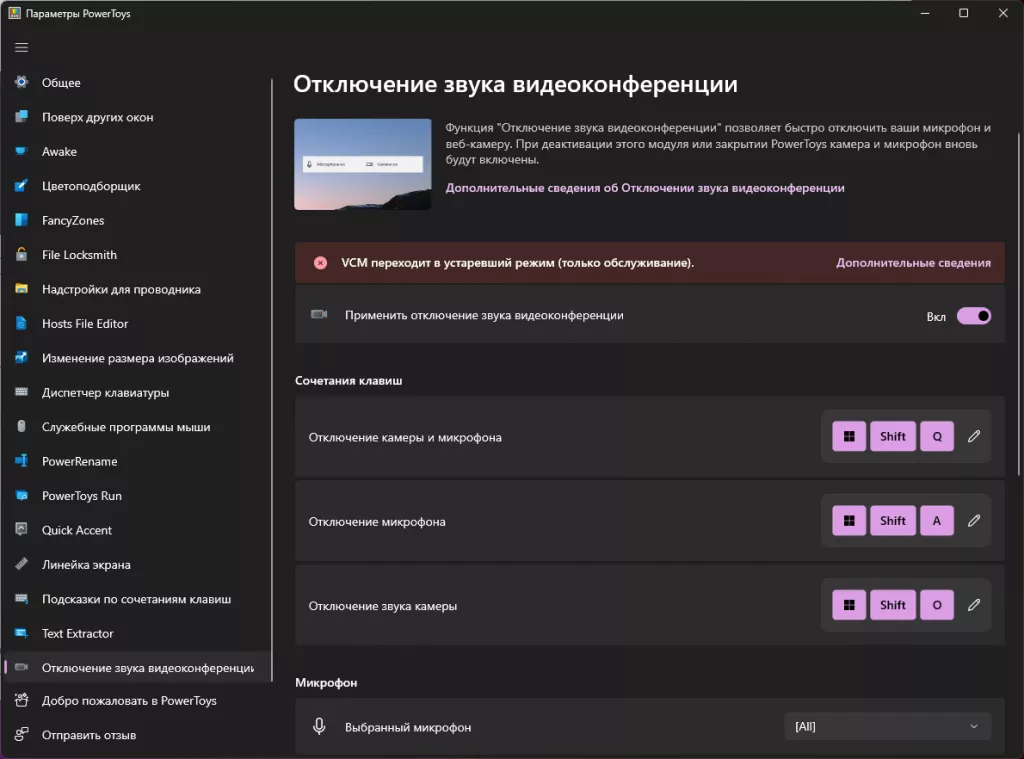Screen dimensions: 1024x759
Task: Click the PowerRename sidebar icon
Action: point(22,460)
